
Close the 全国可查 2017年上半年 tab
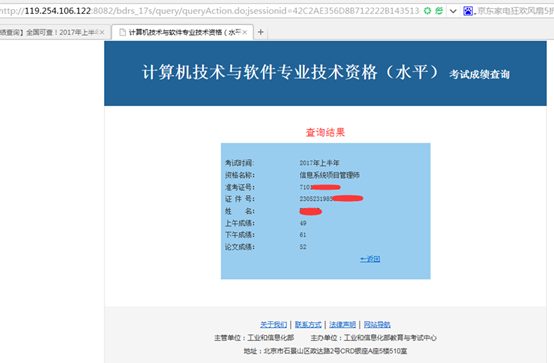[102, 33]
